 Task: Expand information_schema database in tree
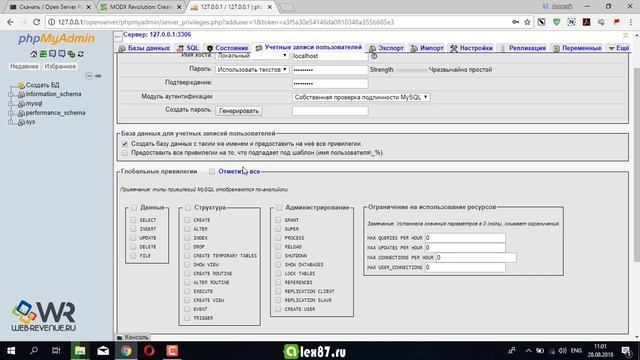coord(11,94)
